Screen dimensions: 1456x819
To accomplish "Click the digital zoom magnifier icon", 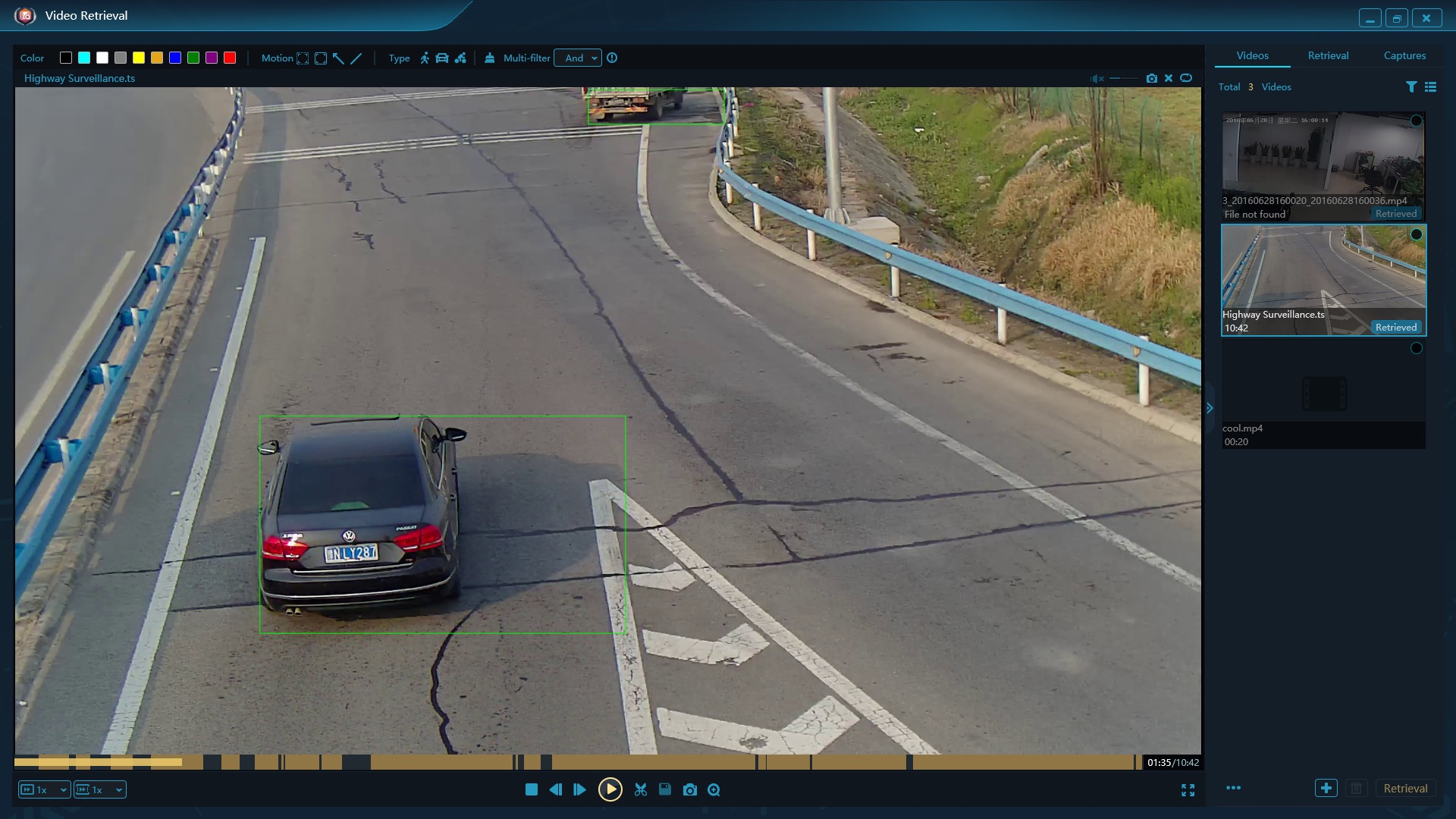I will click(714, 789).
